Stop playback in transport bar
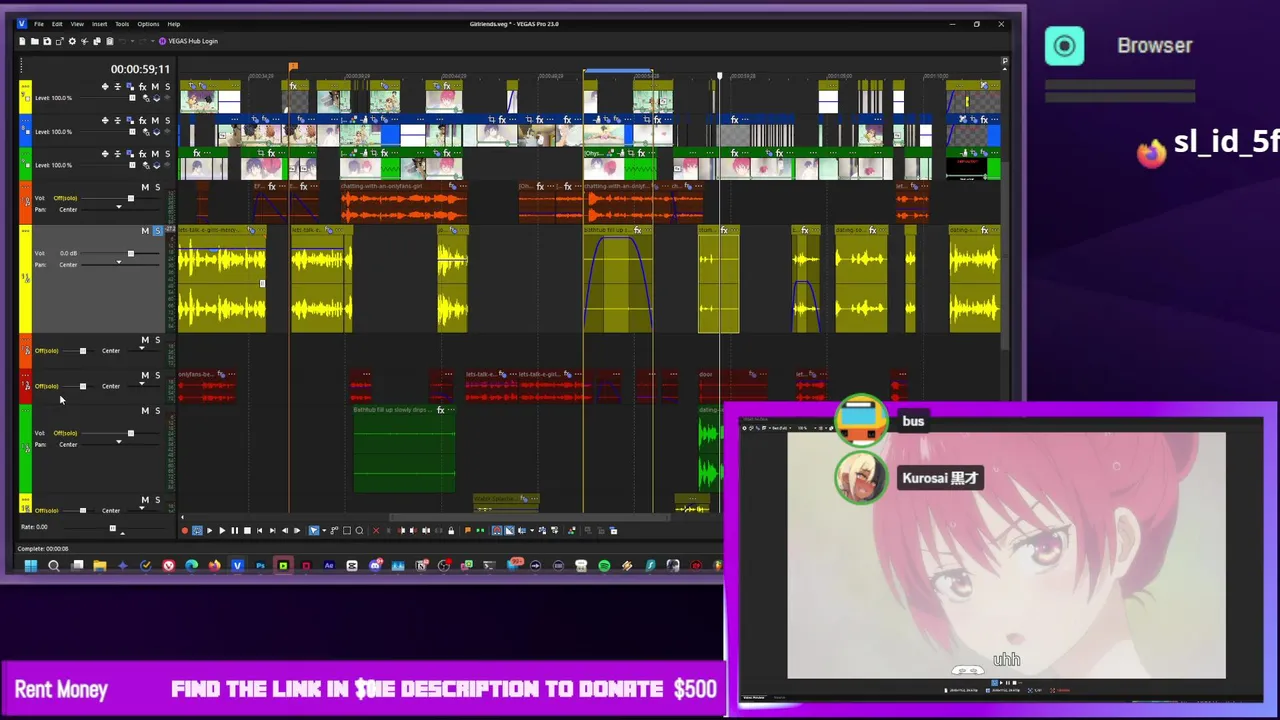The width and height of the screenshot is (1280, 720). pos(247,531)
